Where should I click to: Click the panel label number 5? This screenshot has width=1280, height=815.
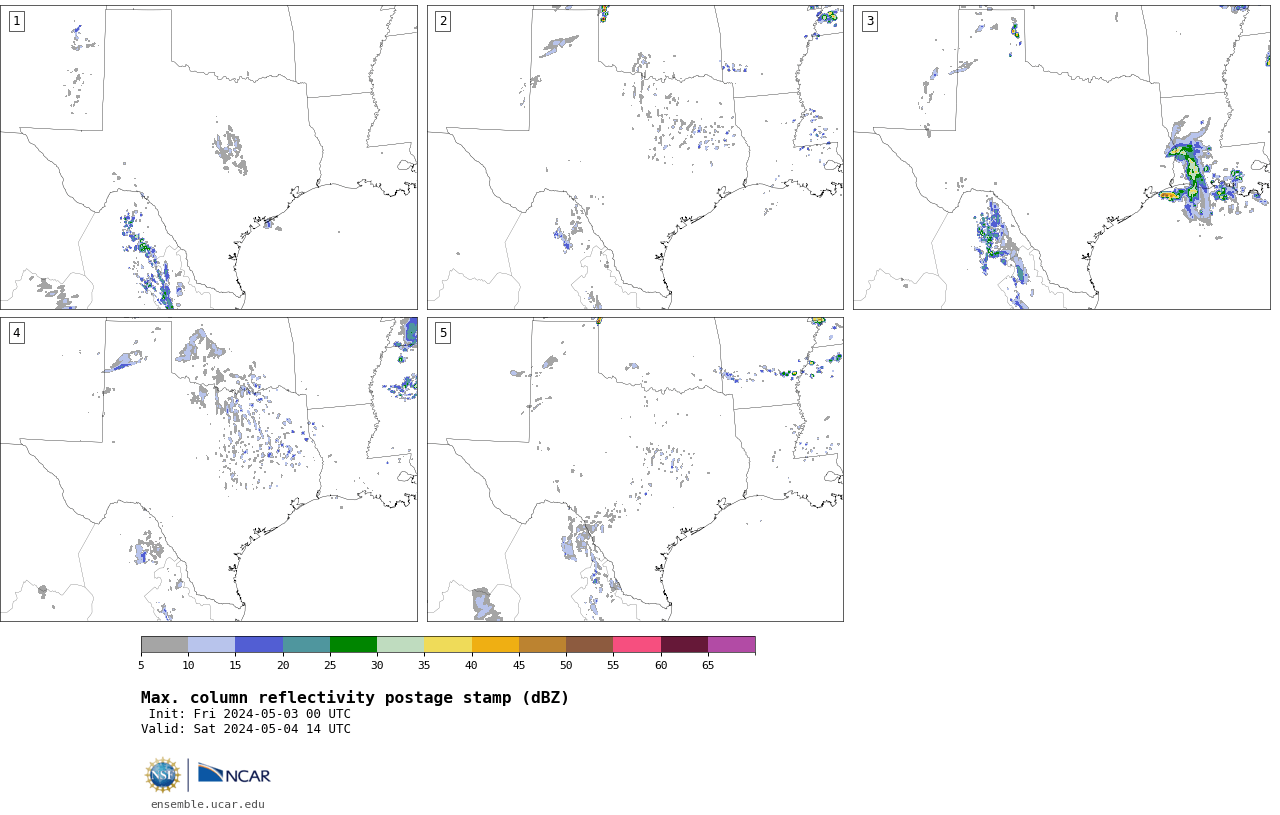tap(443, 333)
